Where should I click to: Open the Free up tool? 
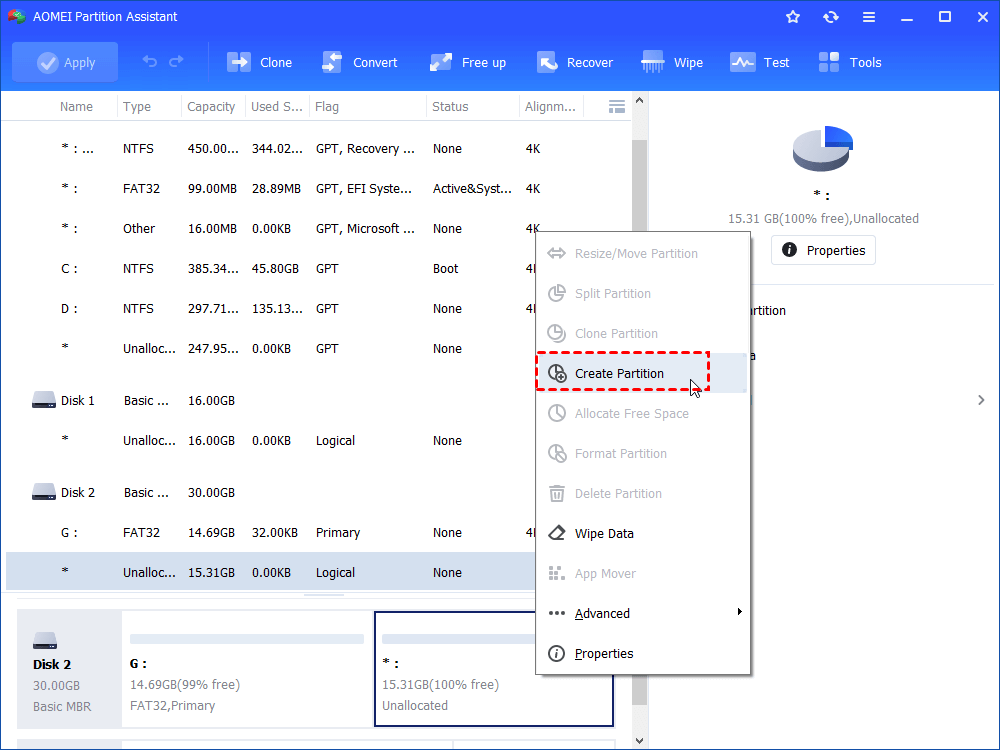pyautogui.click(x=467, y=62)
